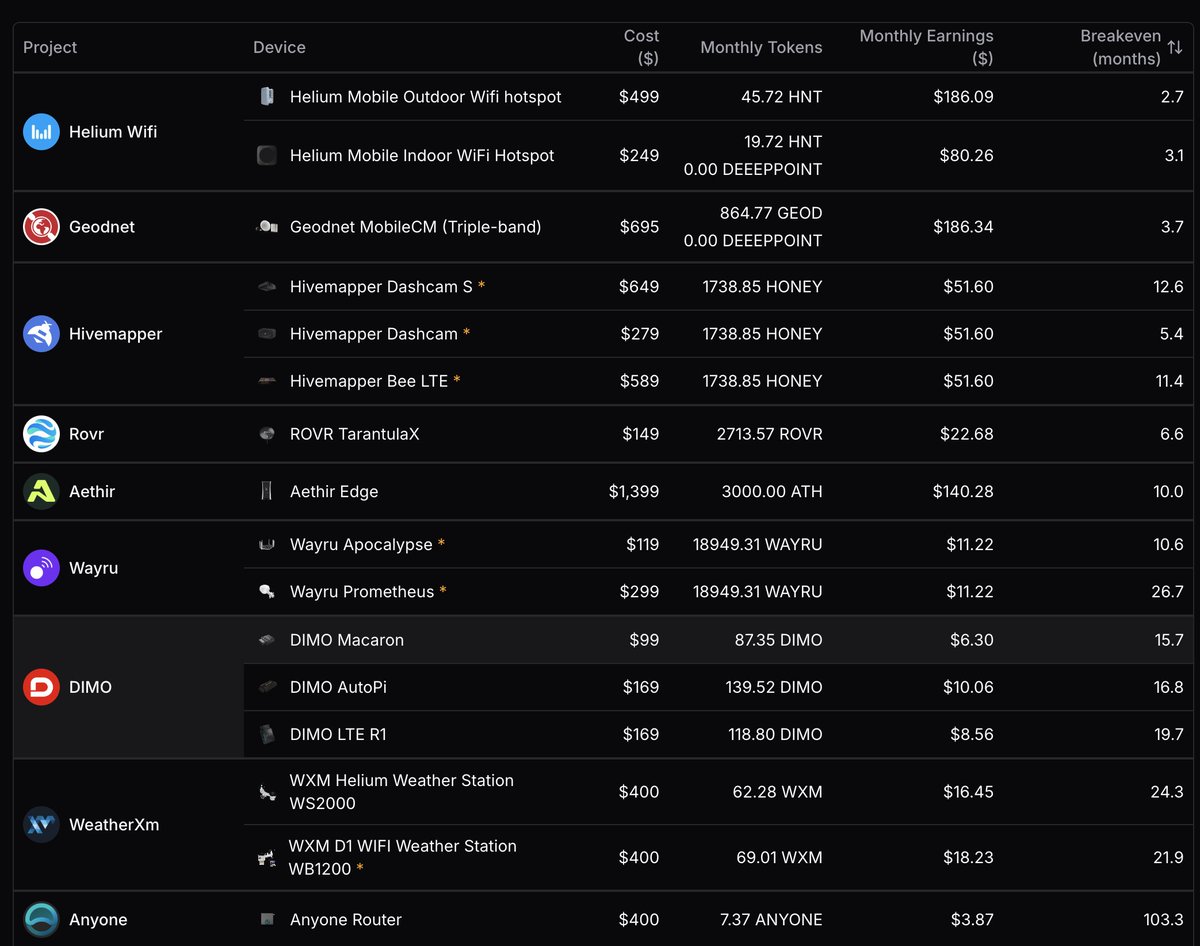Image resolution: width=1200 pixels, height=946 pixels.
Task: Click the Aethir project logo
Action: point(42,491)
